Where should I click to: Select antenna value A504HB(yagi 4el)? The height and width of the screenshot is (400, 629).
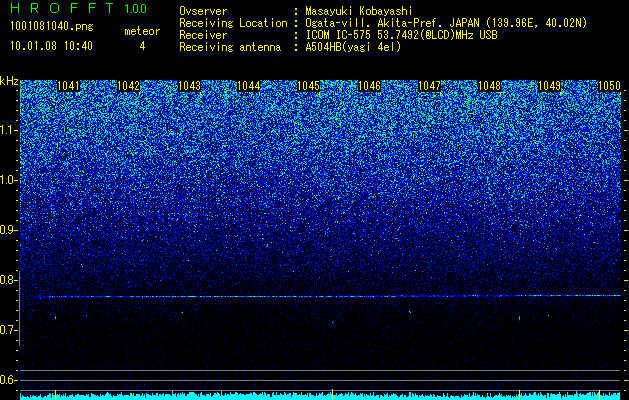[x=353, y=47]
